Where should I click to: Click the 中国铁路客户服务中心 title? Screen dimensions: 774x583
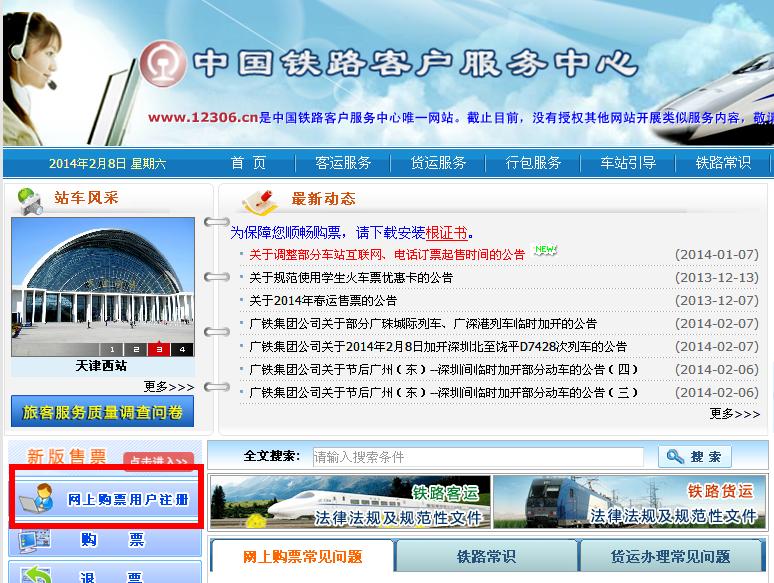tap(415, 64)
